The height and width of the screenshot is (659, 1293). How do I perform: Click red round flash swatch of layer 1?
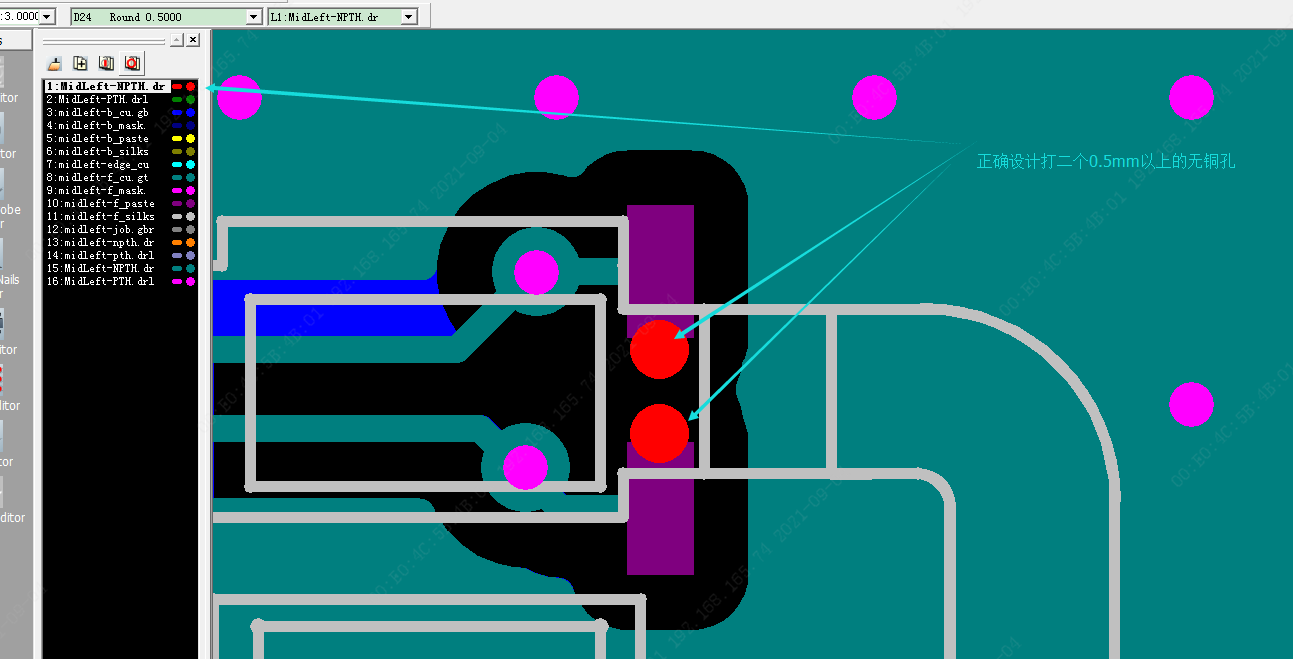(x=190, y=87)
